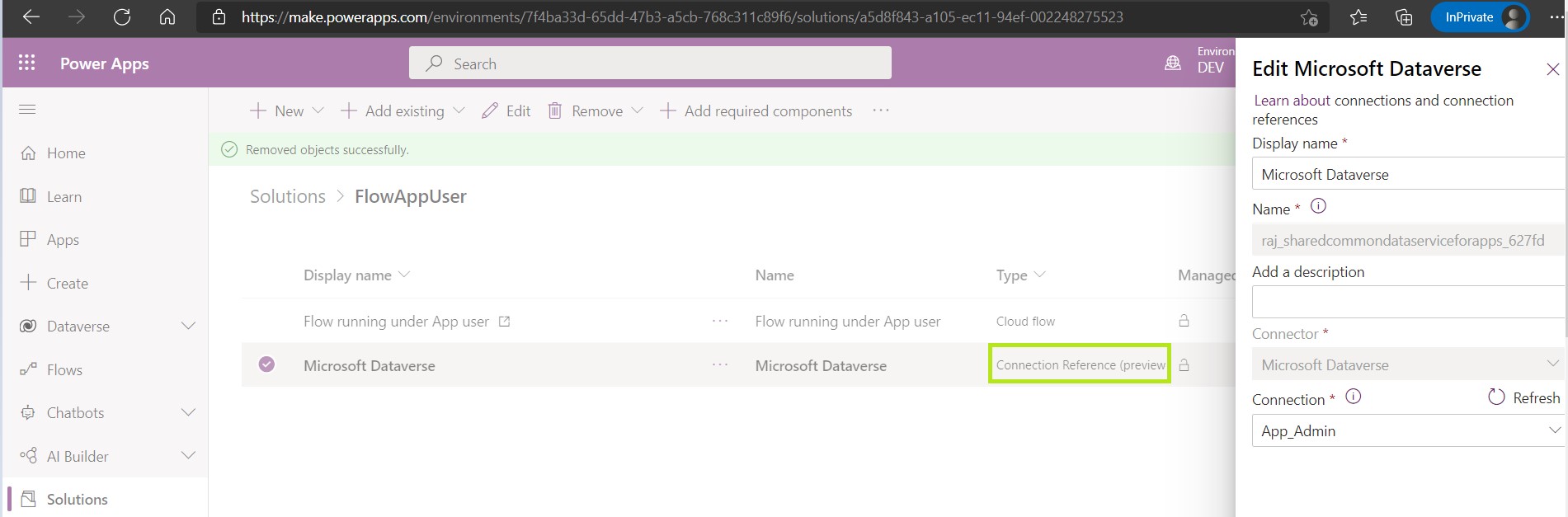Click the browser back arrow
The image size is (1568, 517).
pyautogui.click(x=31, y=17)
